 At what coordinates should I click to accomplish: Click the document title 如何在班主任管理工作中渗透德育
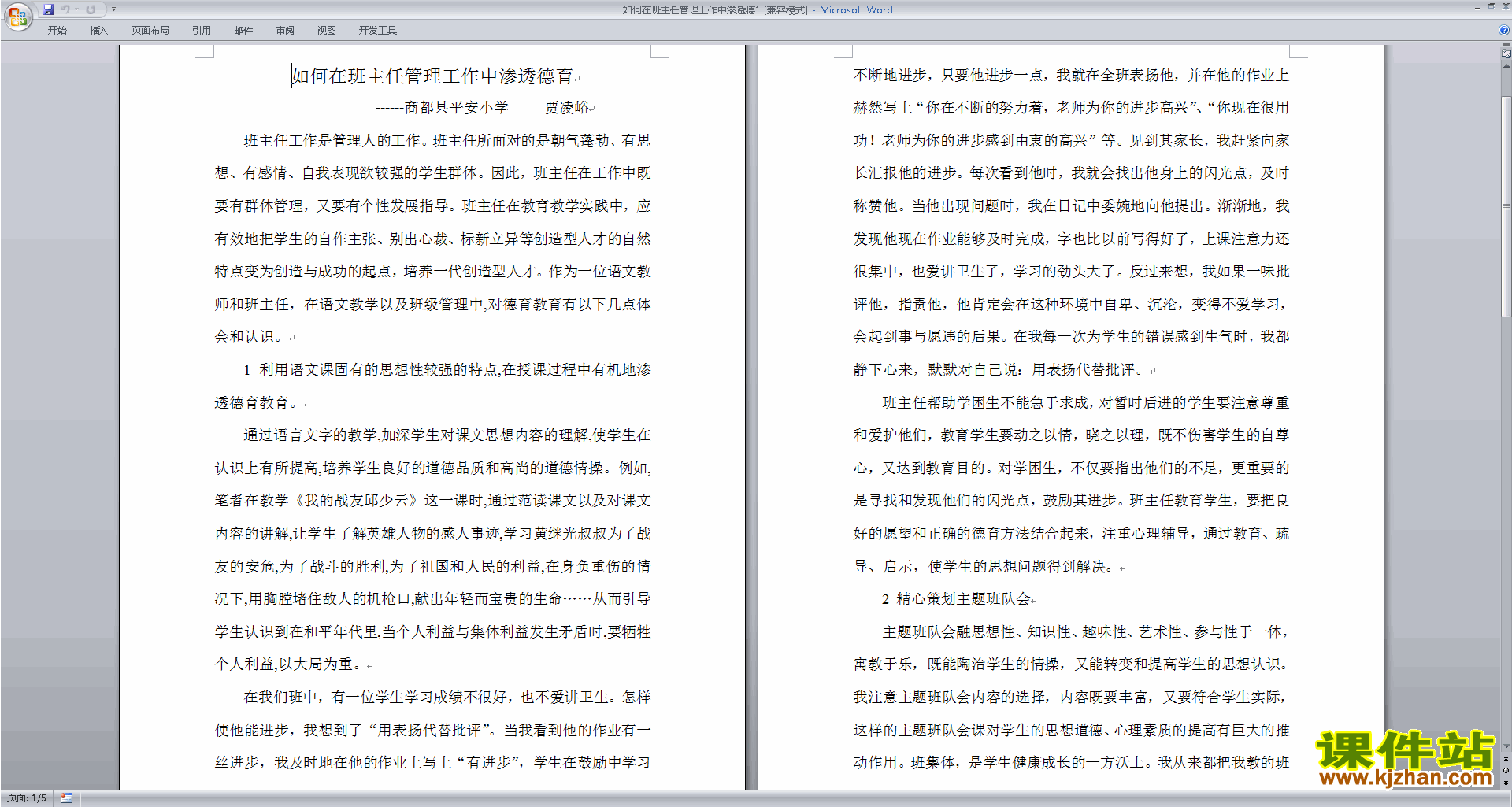[x=432, y=76]
